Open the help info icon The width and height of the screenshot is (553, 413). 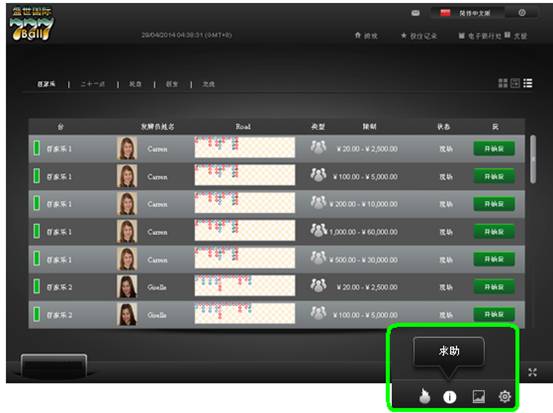coord(449,397)
